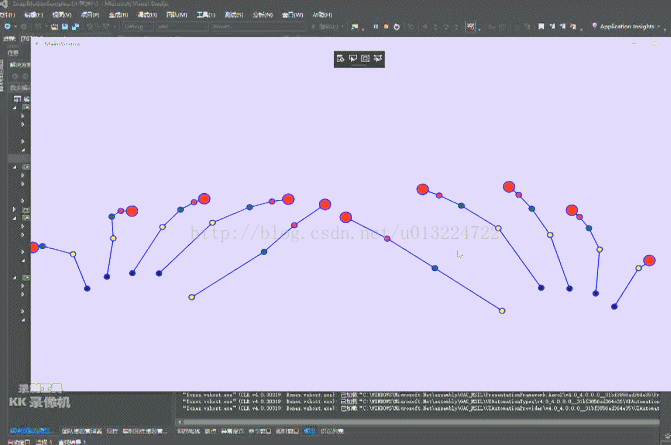Click the Open File folder icon
The height and width of the screenshot is (445, 671).
pos(54,27)
